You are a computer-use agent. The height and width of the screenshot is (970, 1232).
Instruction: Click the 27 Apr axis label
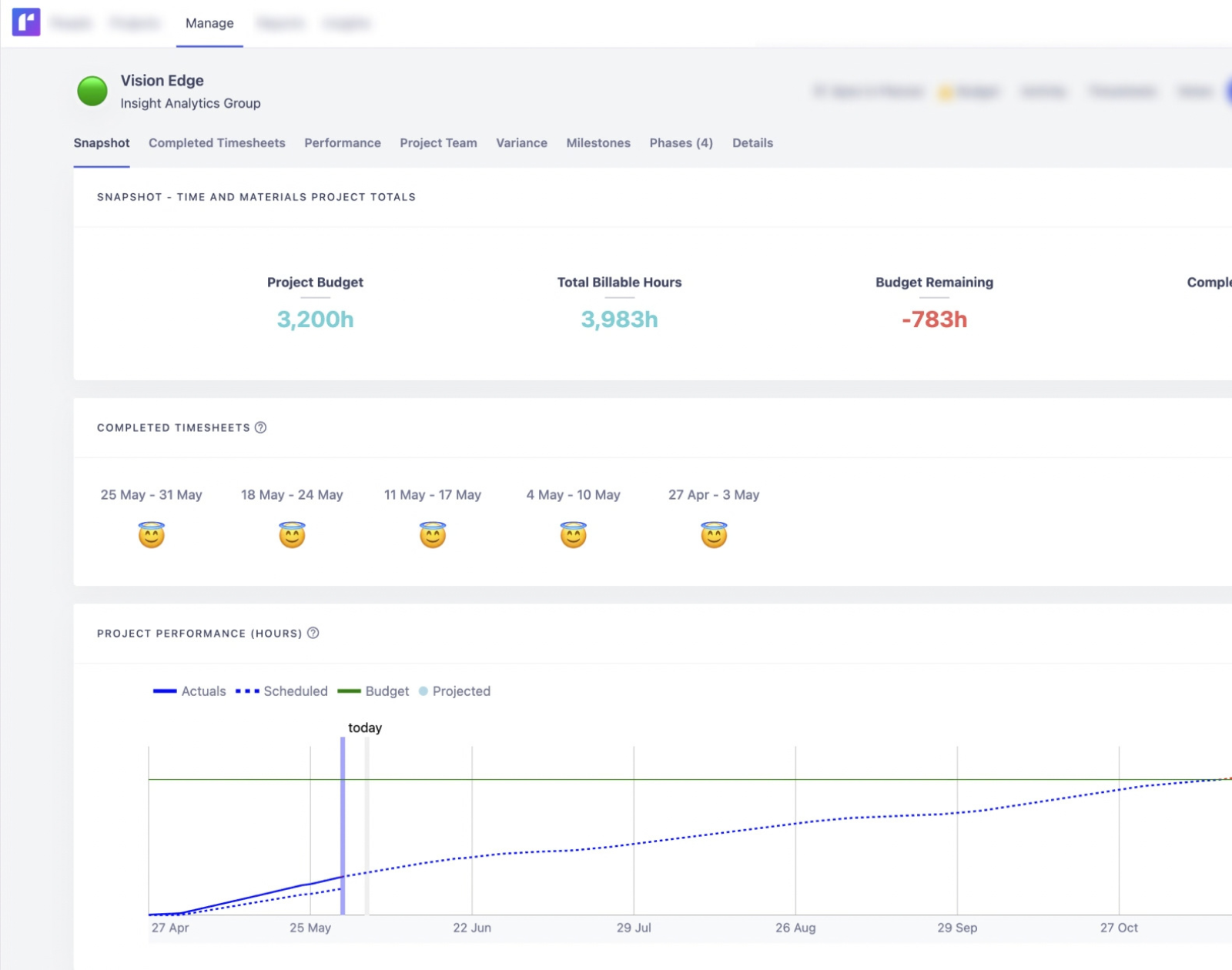(x=170, y=928)
